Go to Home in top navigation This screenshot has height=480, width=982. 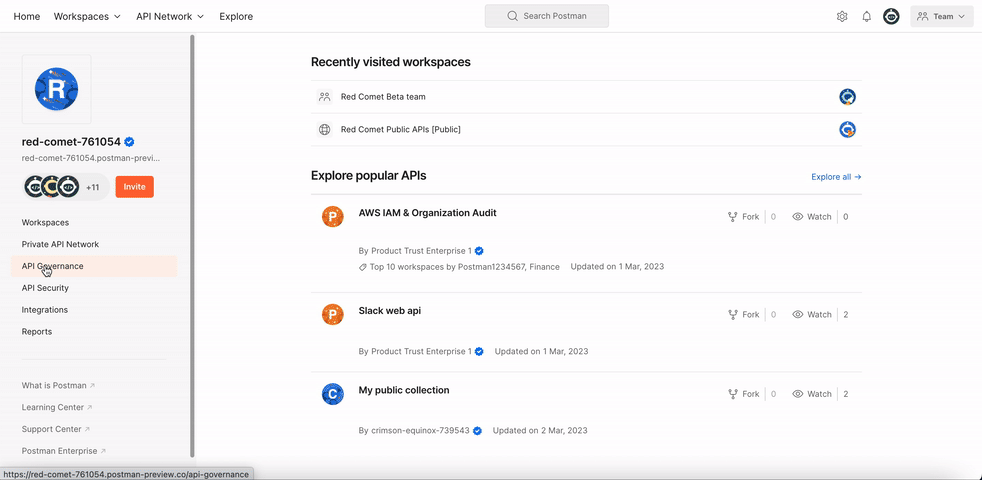tap(27, 16)
